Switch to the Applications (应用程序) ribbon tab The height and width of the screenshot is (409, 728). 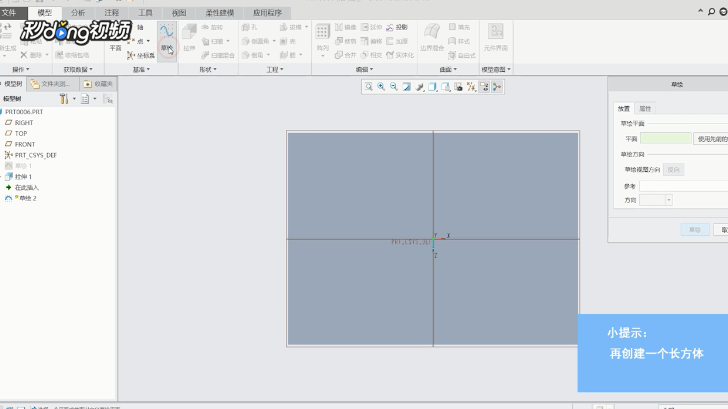(x=267, y=13)
